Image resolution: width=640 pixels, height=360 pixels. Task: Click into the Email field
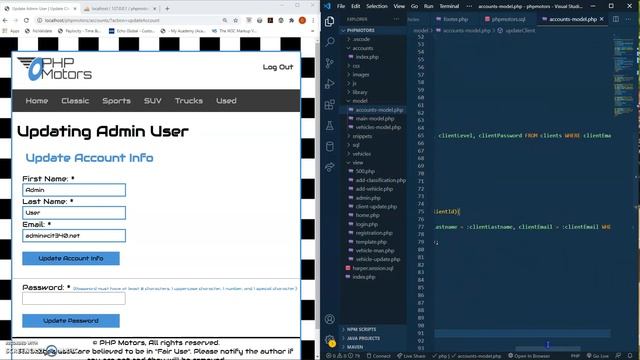click(x=74, y=236)
